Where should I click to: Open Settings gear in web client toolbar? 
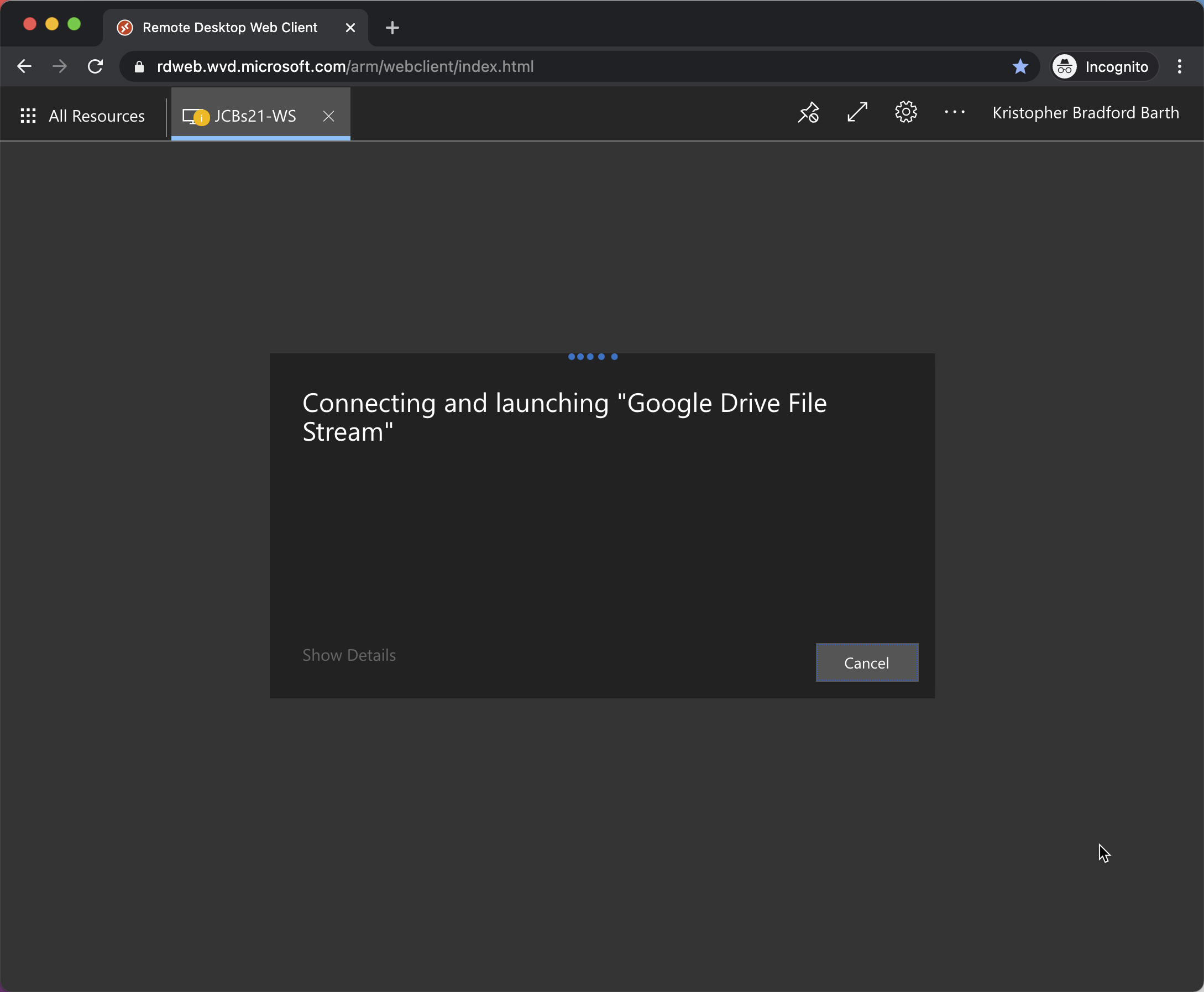[x=906, y=112]
